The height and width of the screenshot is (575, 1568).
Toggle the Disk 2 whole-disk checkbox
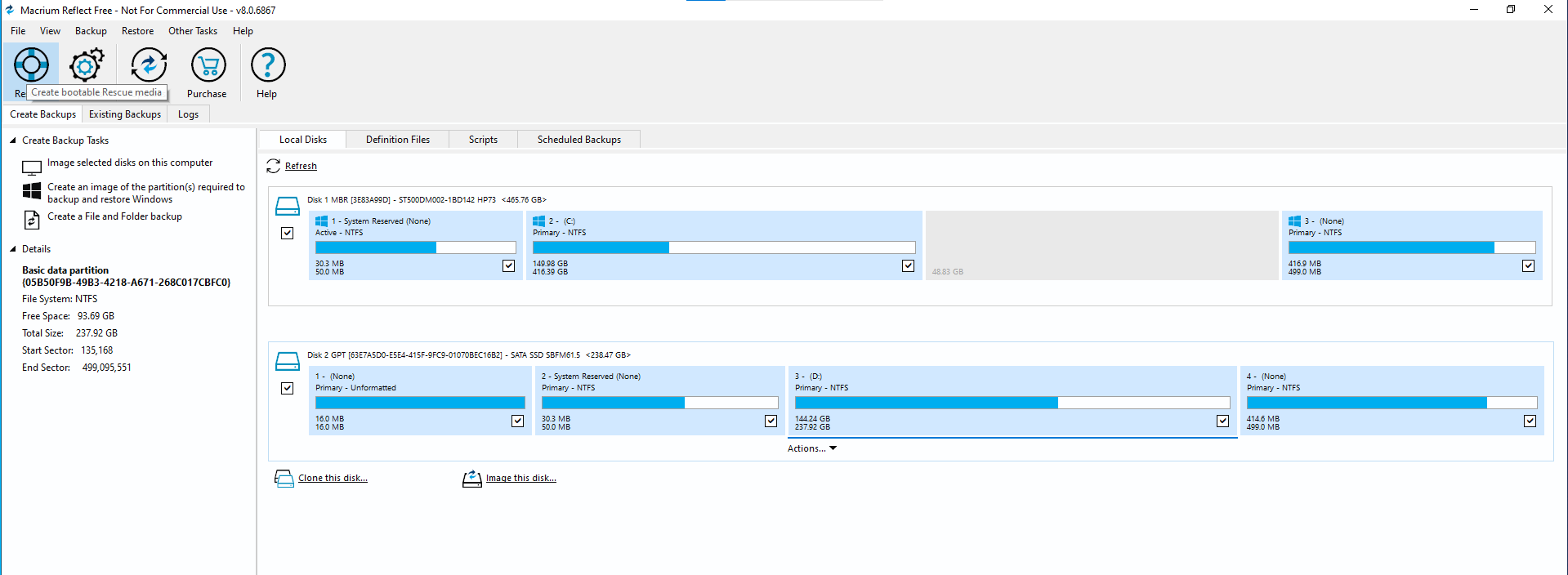click(x=288, y=389)
